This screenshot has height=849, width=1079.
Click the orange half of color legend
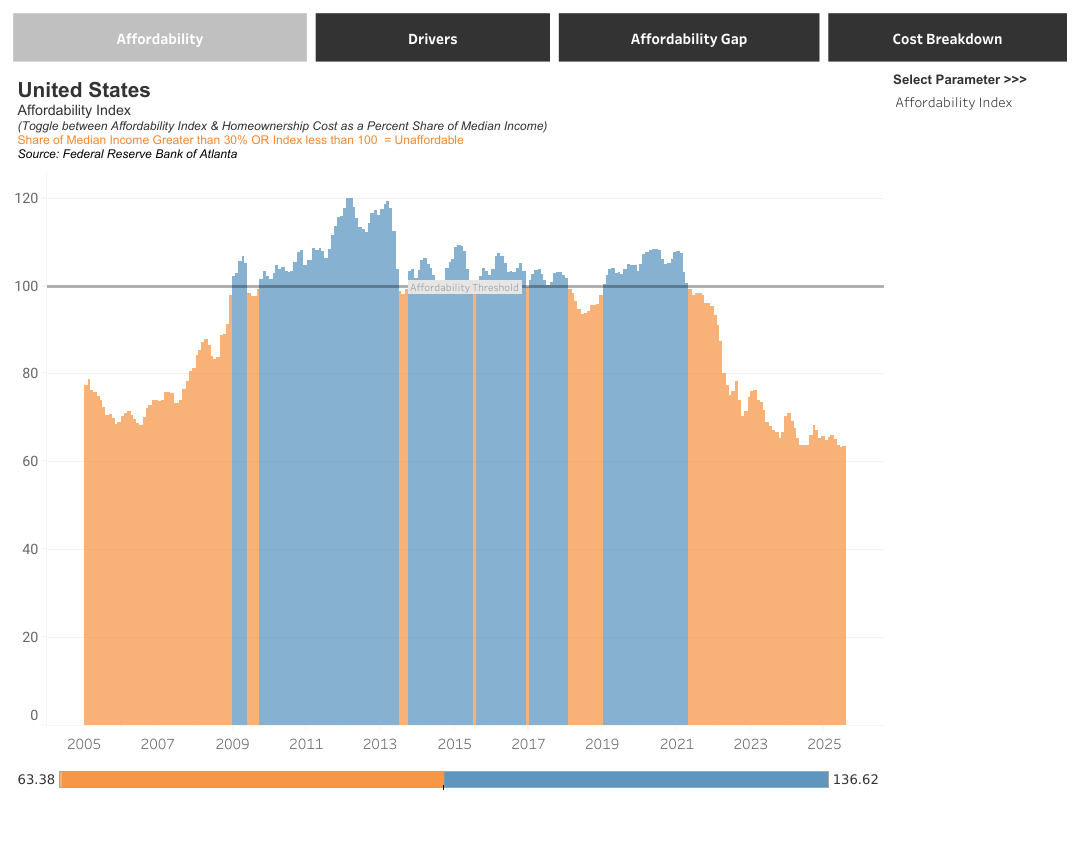coord(251,780)
